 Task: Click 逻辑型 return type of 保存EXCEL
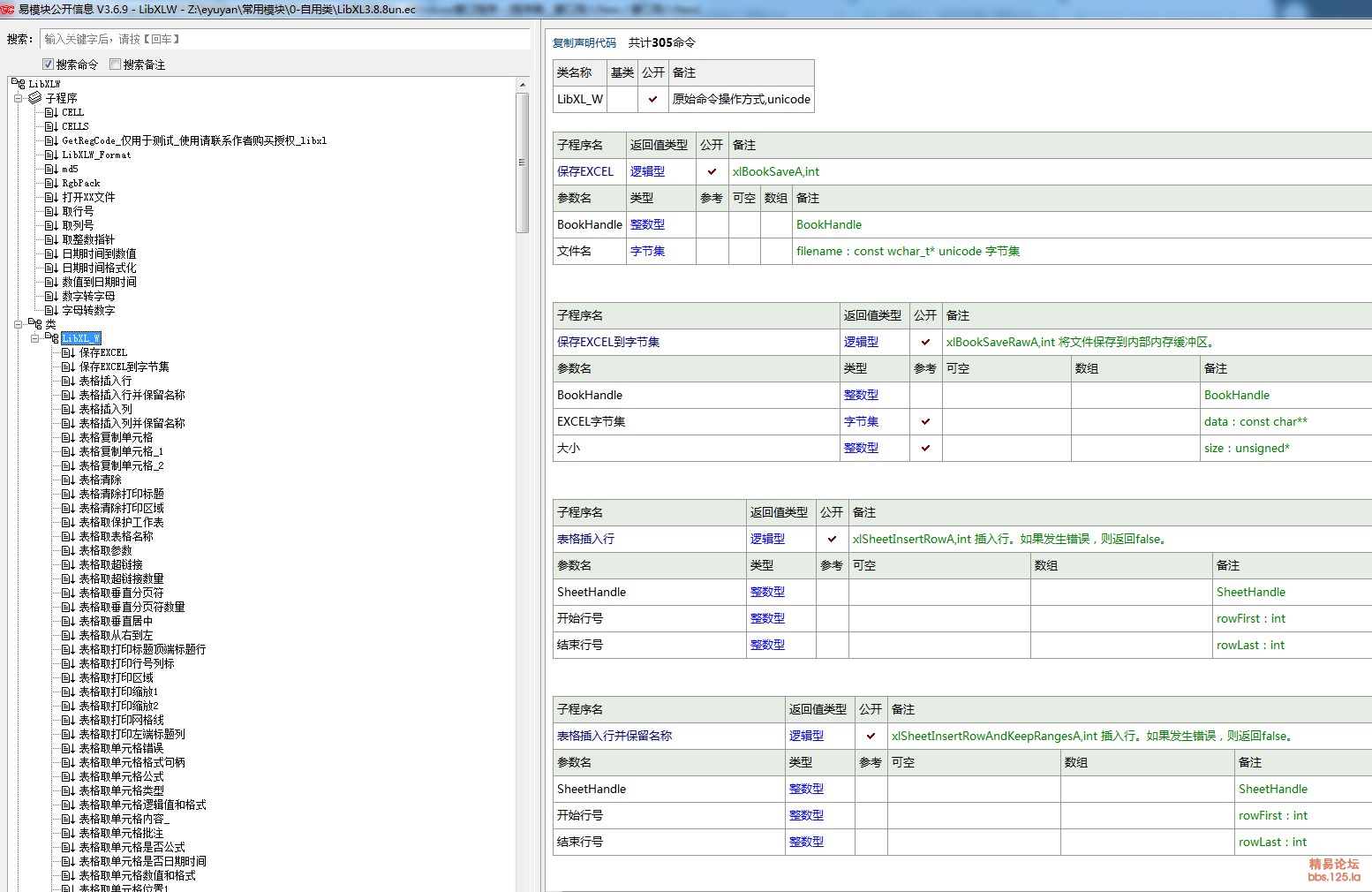(x=648, y=171)
